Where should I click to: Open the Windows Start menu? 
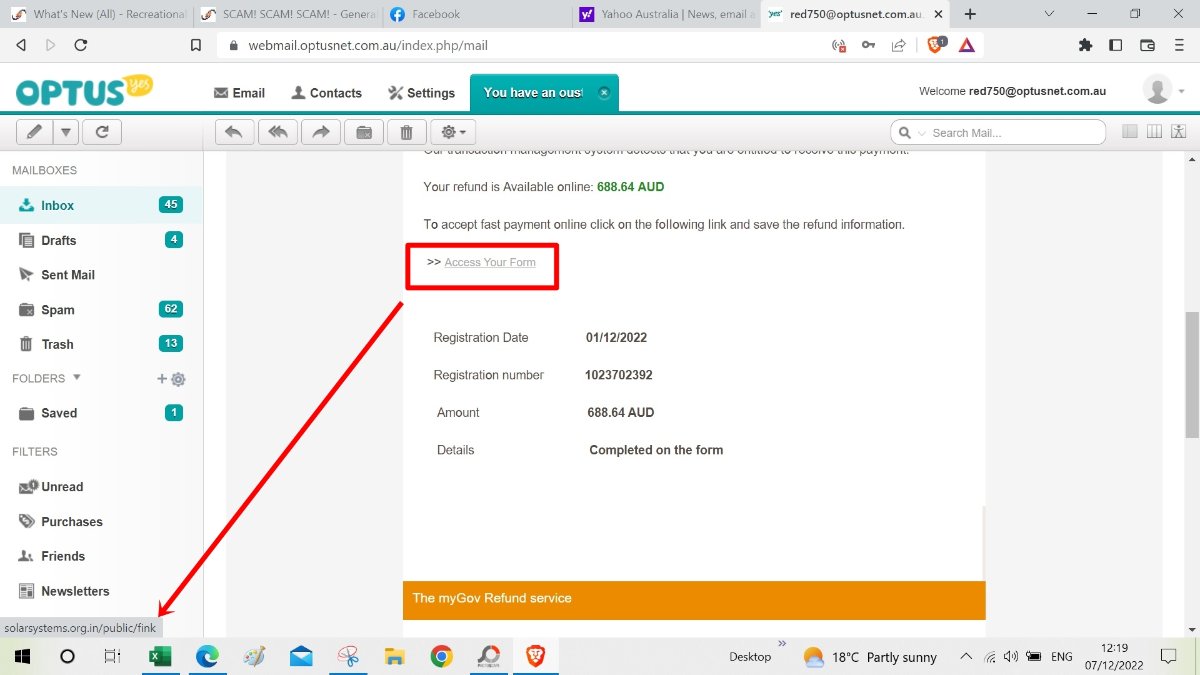point(22,657)
